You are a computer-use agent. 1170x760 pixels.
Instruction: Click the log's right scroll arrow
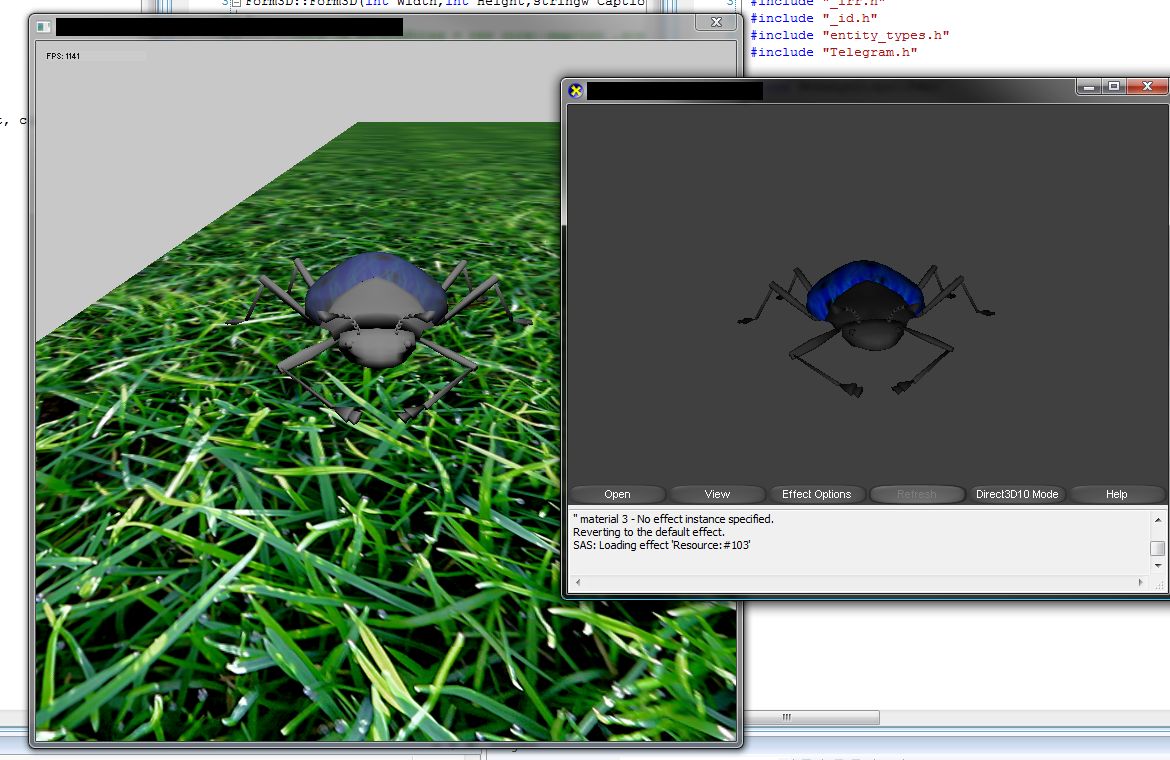[x=1140, y=582]
